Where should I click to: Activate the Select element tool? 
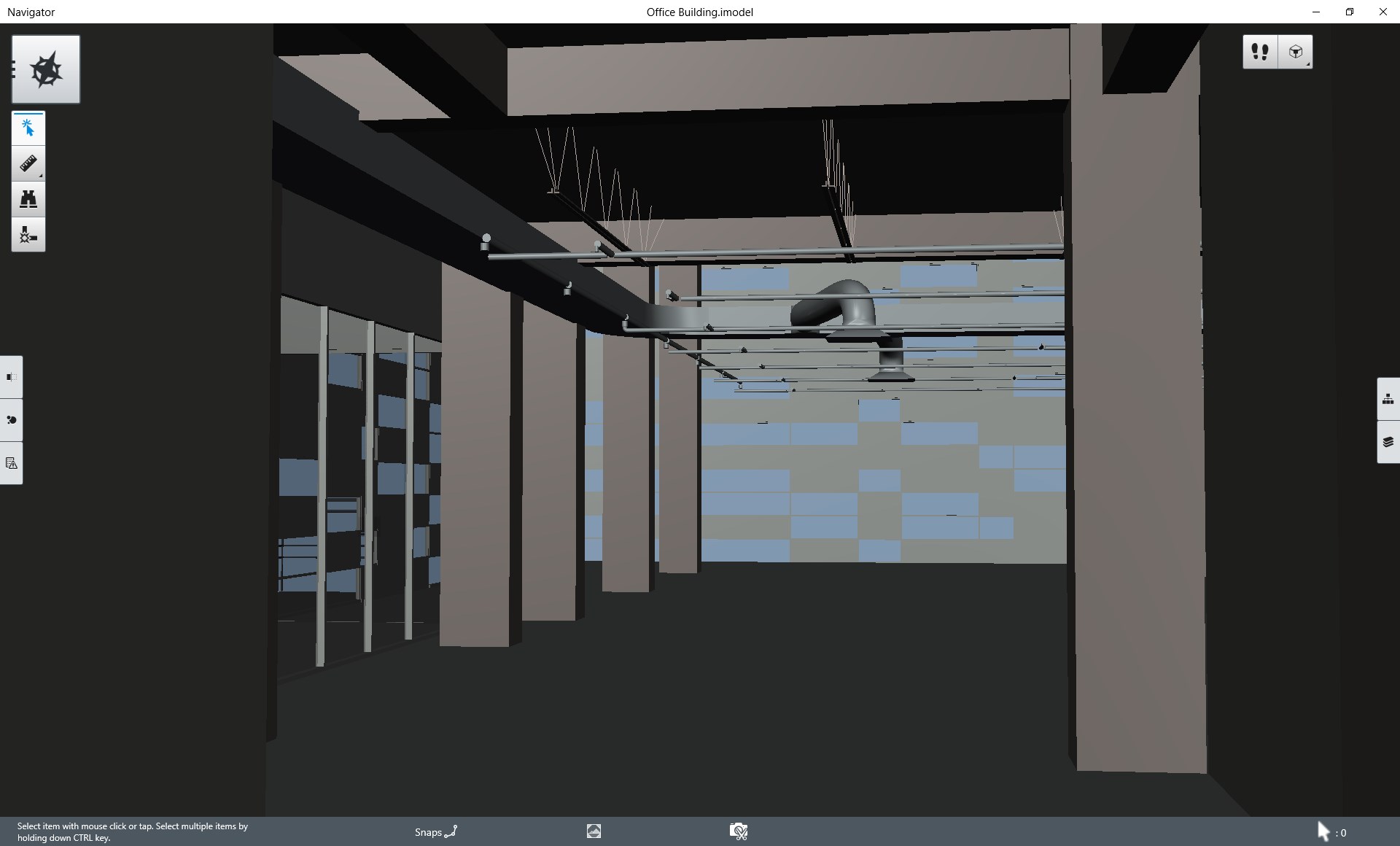click(28, 128)
